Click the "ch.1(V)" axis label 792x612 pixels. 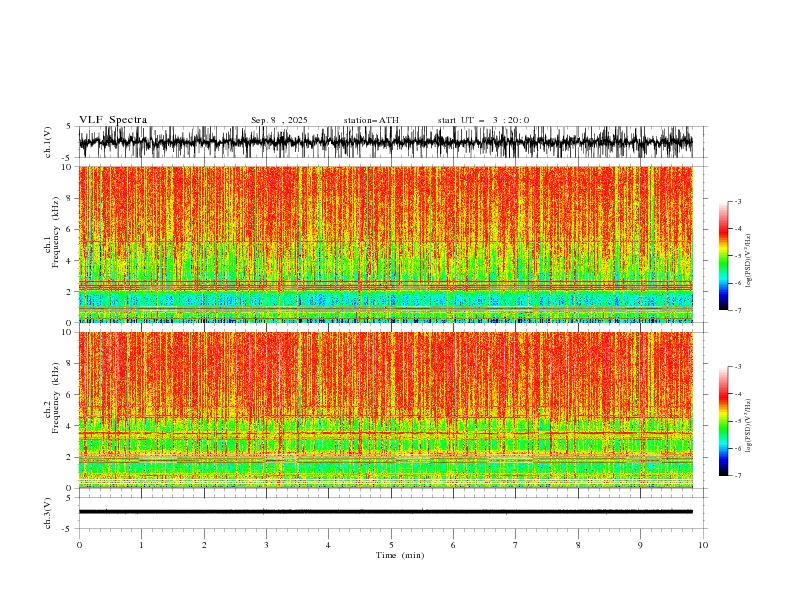pos(48,142)
